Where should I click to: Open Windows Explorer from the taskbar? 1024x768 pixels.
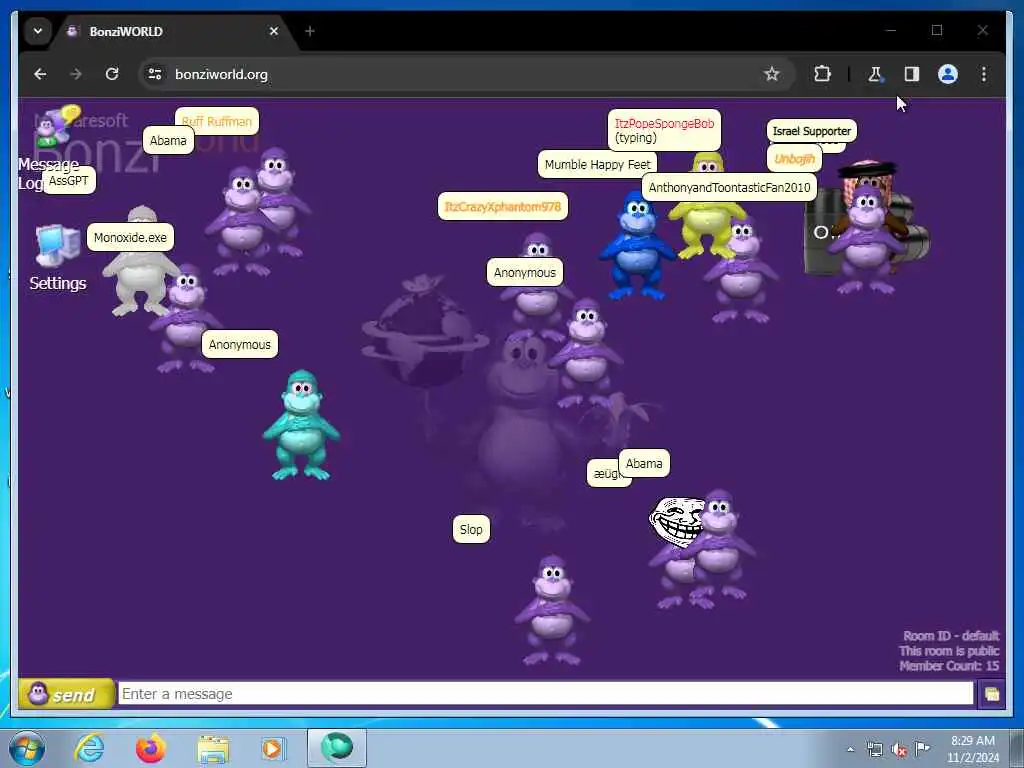pos(213,748)
